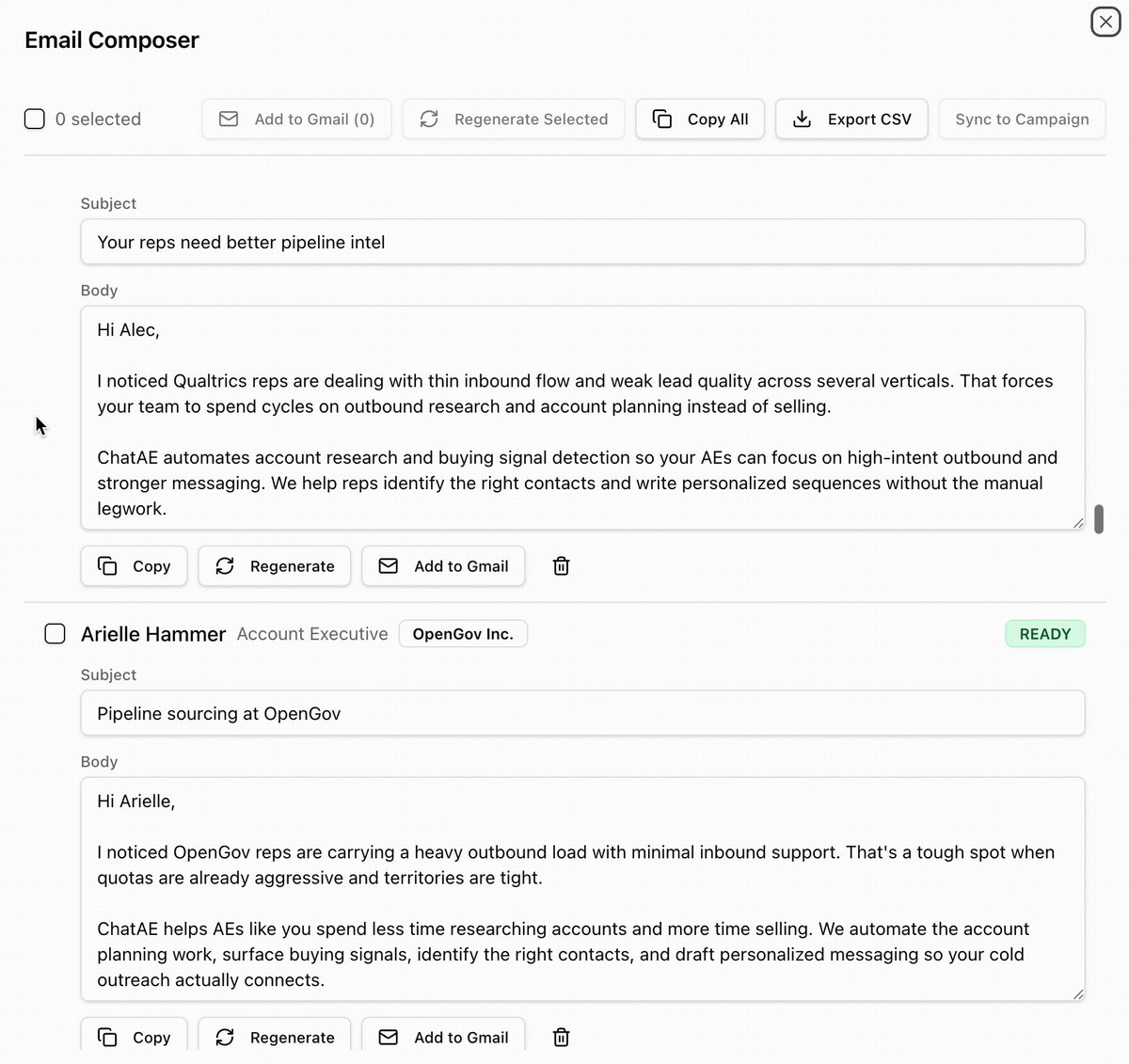Close the Email Composer dialog
This screenshot has width=1129, height=1064.
1105,22
